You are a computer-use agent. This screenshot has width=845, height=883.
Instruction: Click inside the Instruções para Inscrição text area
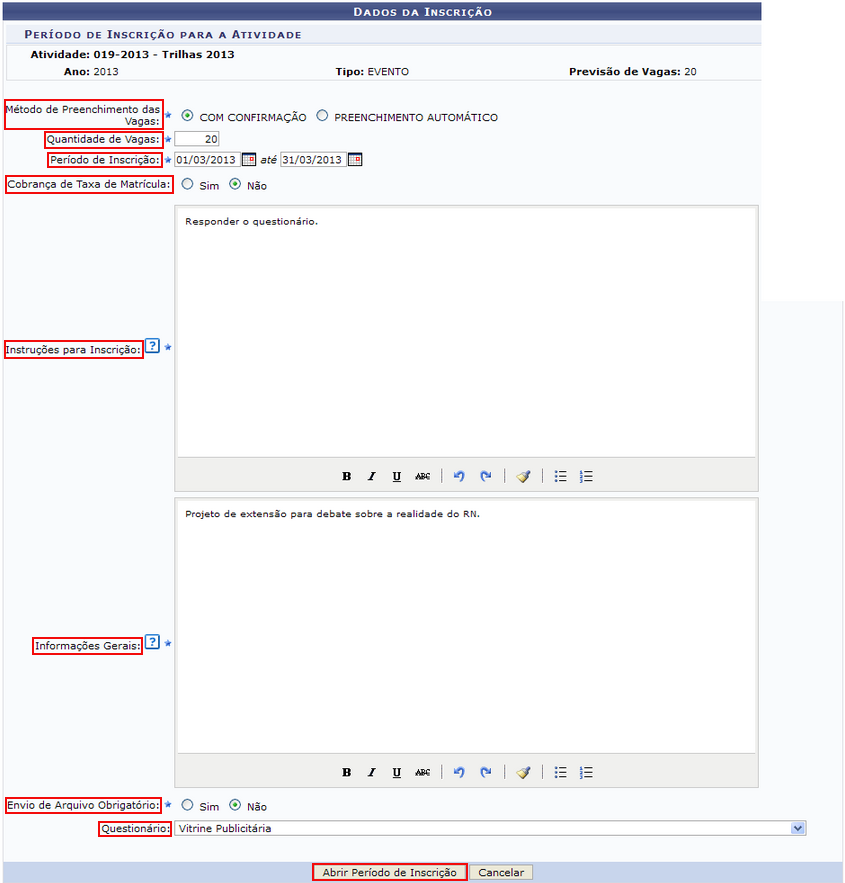click(x=466, y=332)
